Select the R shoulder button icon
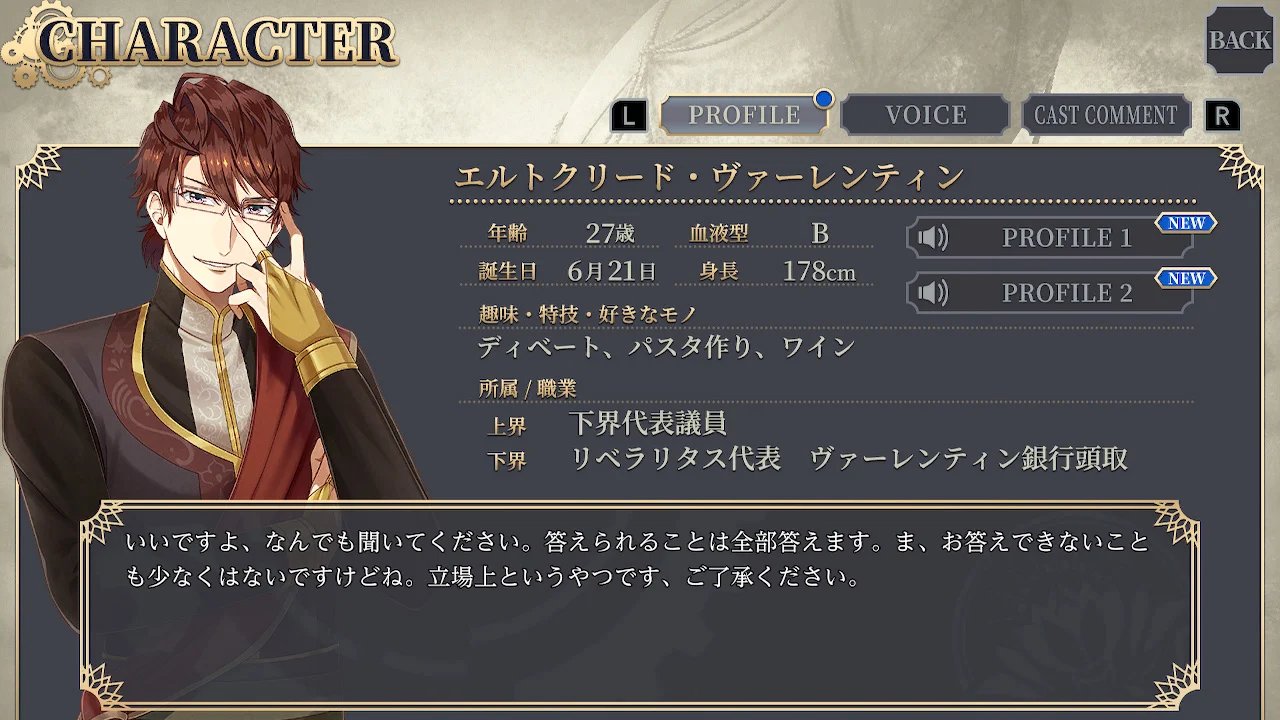Screen dimensions: 1280x720 coord(1221,116)
